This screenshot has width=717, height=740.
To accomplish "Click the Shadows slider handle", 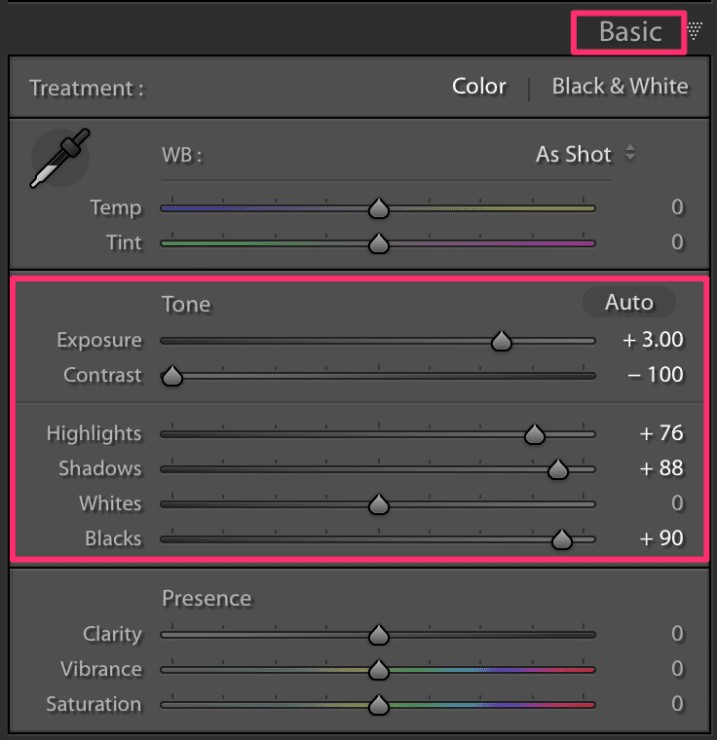I will coord(557,469).
